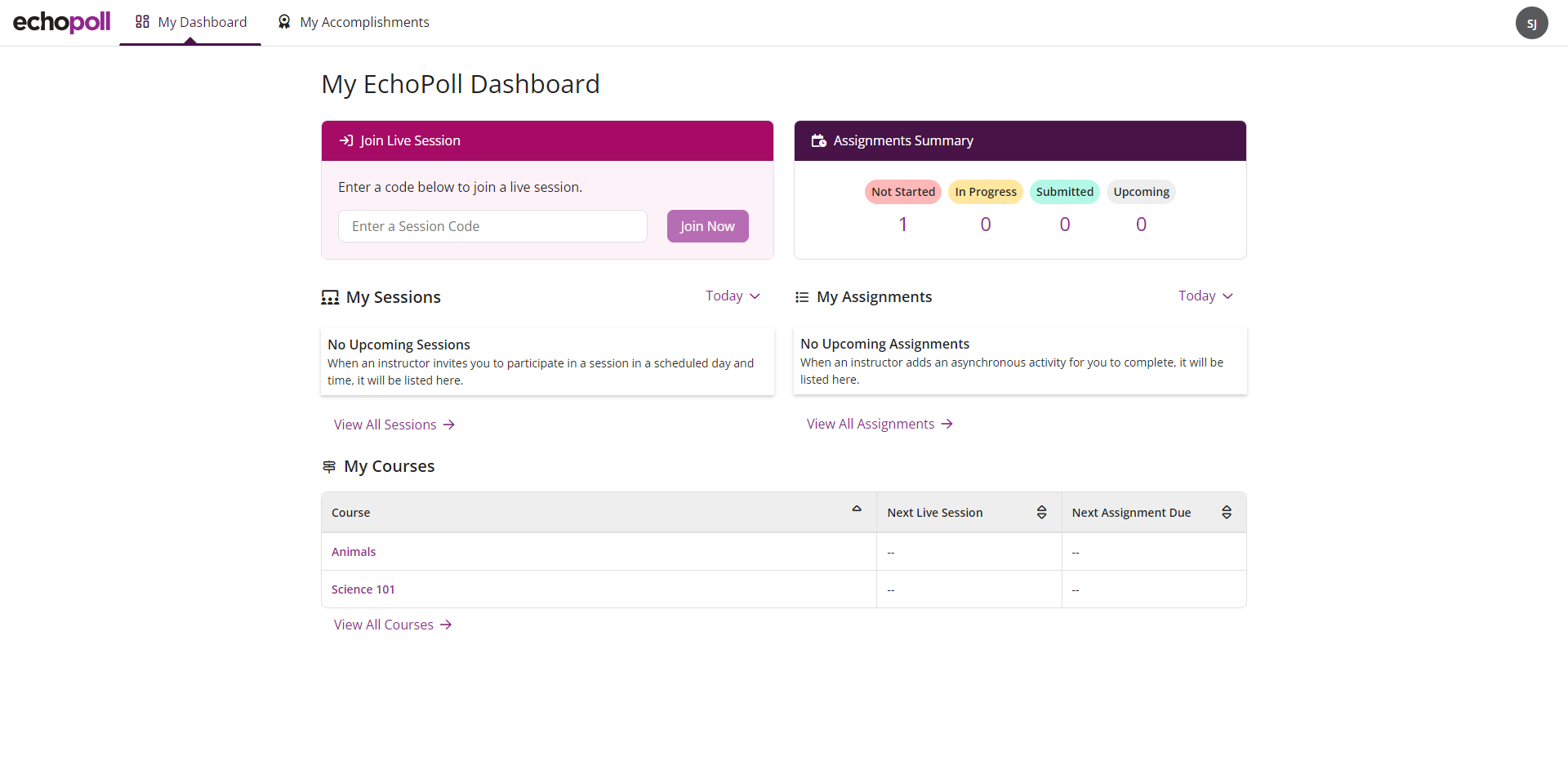1568x765 pixels.
Task: Click the My Dashboard grid icon
Action: click(x=142, y=22)
